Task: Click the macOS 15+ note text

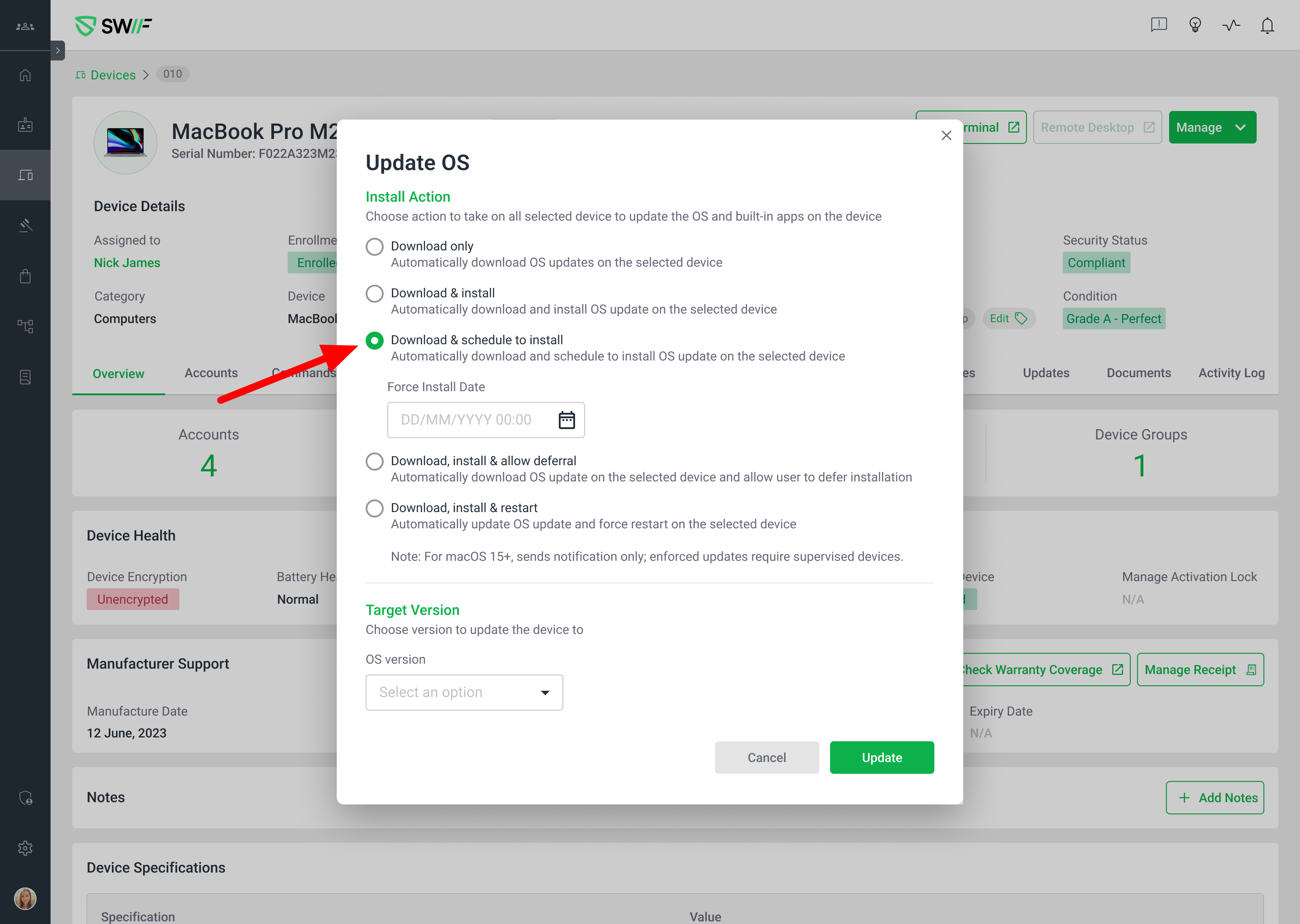Action: click(646, 556)
